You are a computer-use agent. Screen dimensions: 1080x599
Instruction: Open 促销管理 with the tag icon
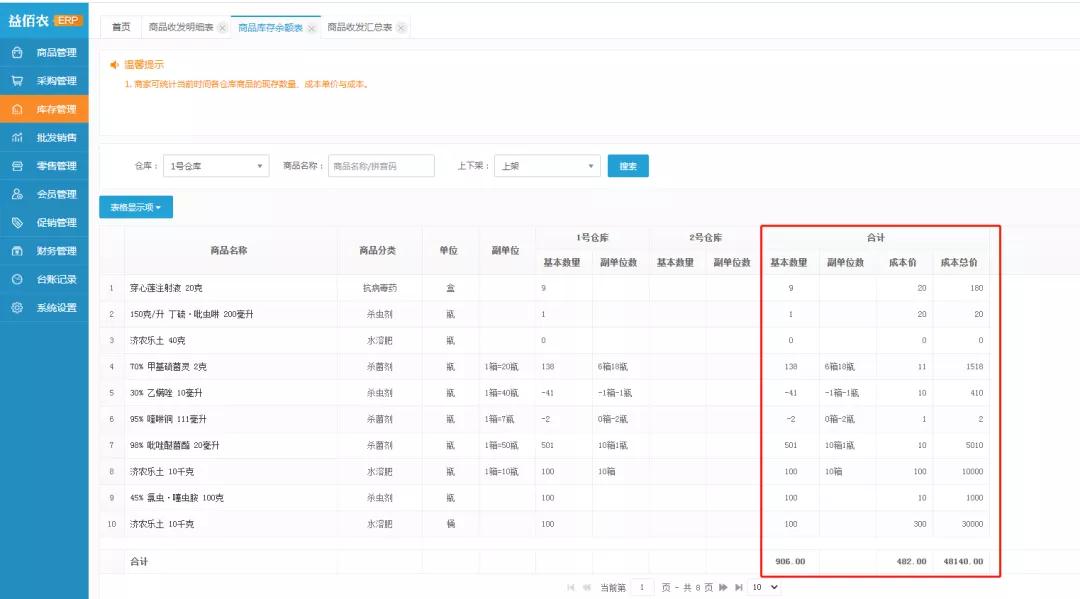55,222
